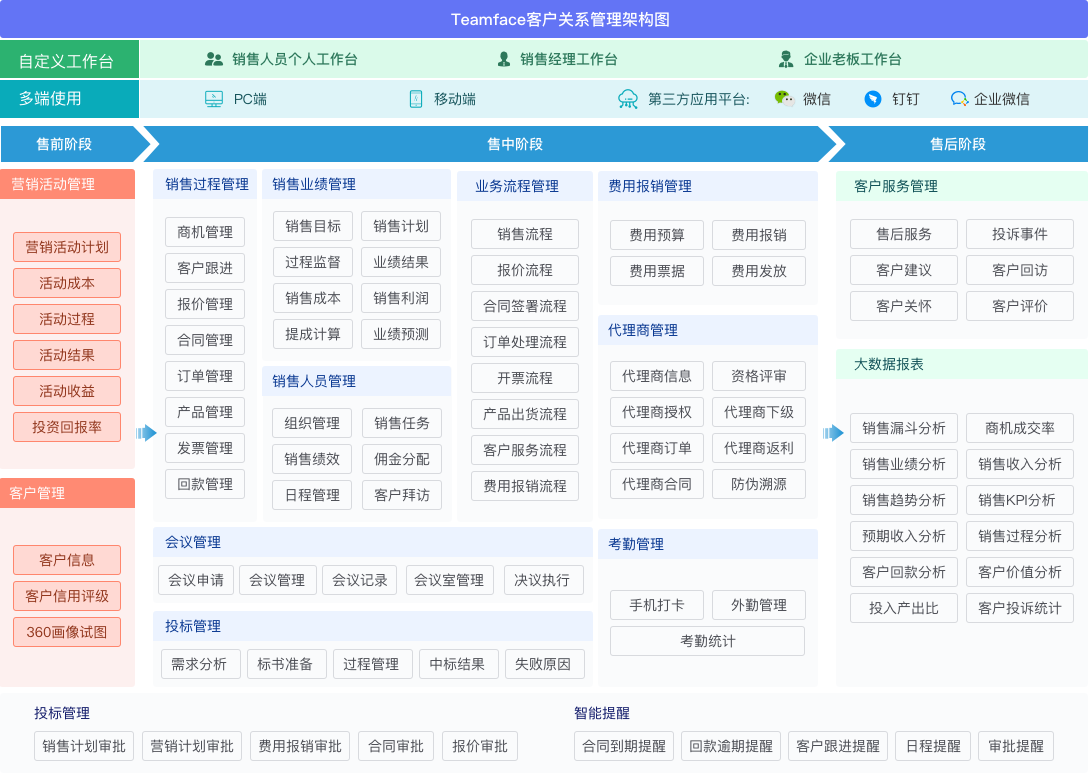Select the DingTalk (钉钉) icon
Image resolution: width=1090 pixels, height=780 pixels.
pos(870,99)
